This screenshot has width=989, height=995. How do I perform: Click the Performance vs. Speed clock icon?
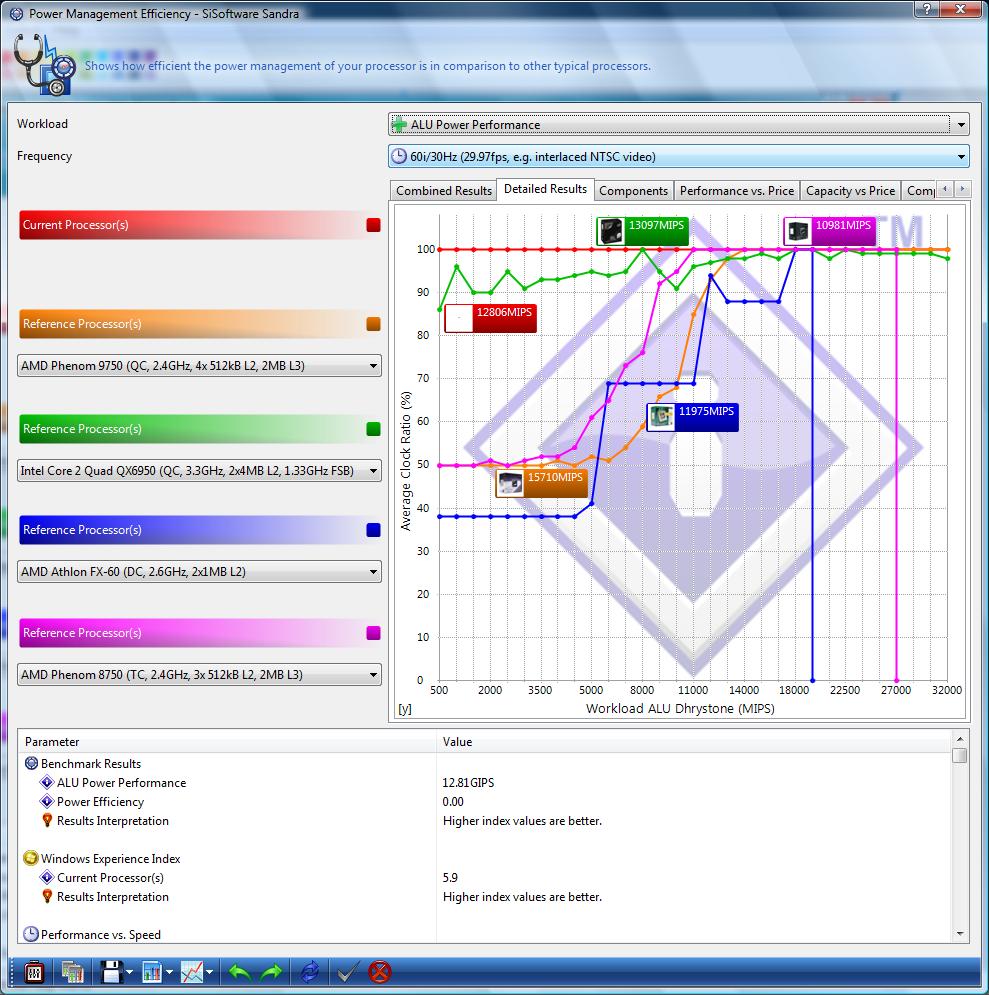(30, 934)
